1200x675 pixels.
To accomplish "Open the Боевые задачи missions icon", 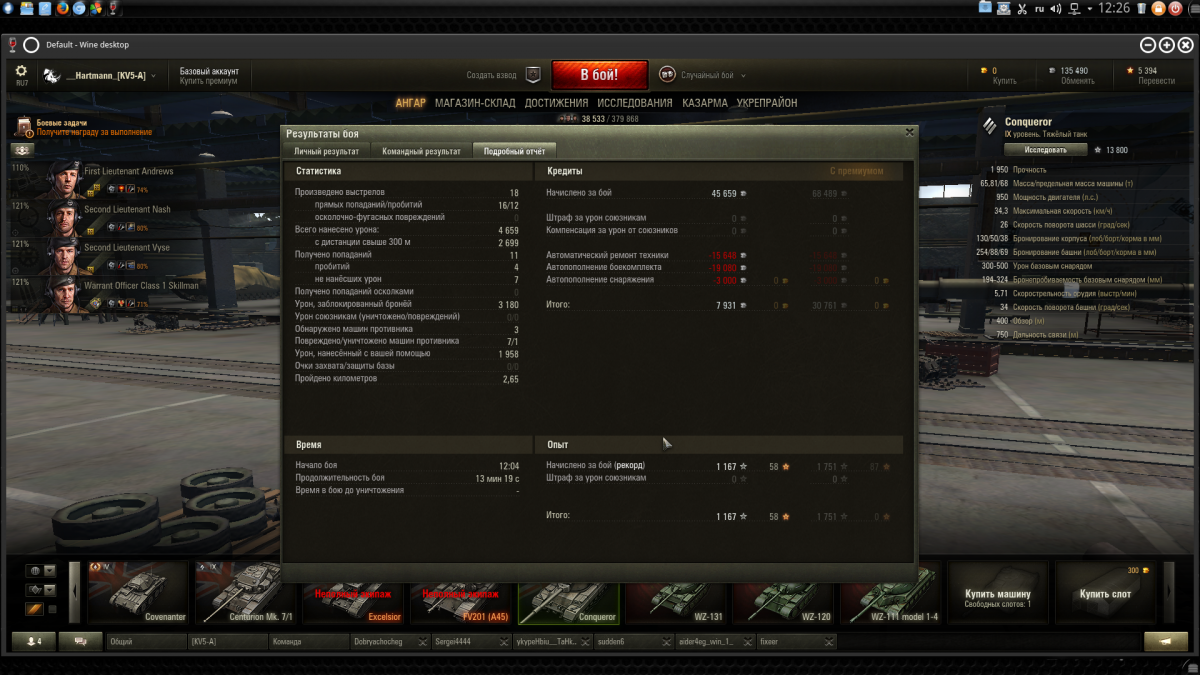I will tap(24, 127).
